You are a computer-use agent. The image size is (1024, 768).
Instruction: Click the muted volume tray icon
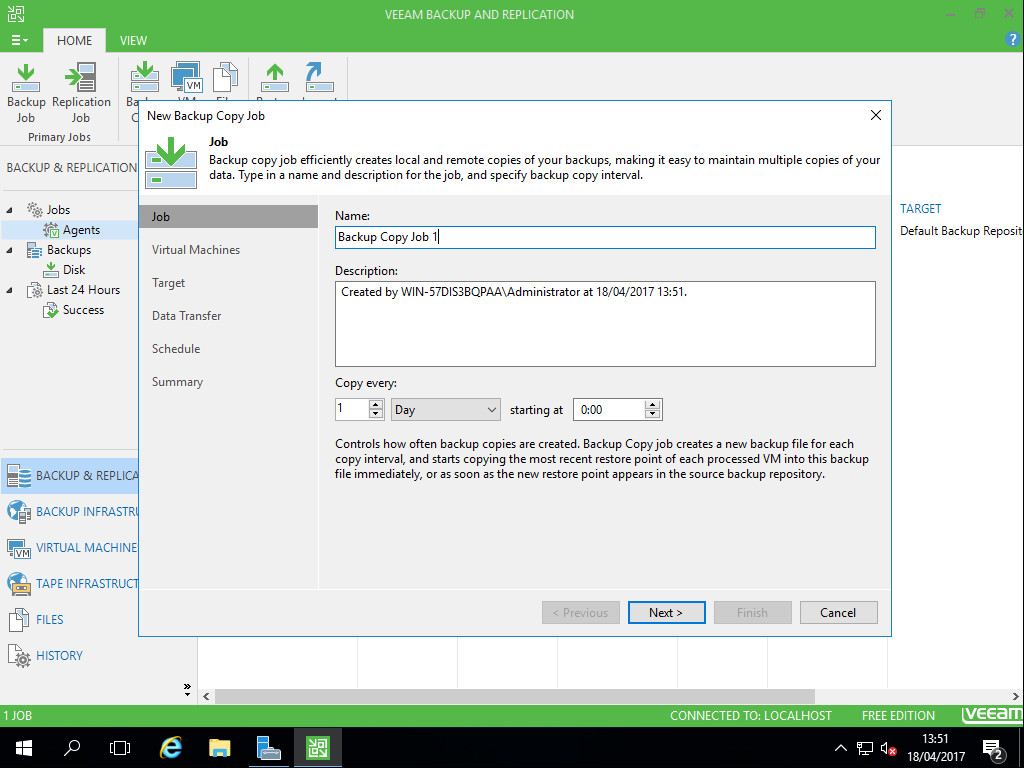888,748
